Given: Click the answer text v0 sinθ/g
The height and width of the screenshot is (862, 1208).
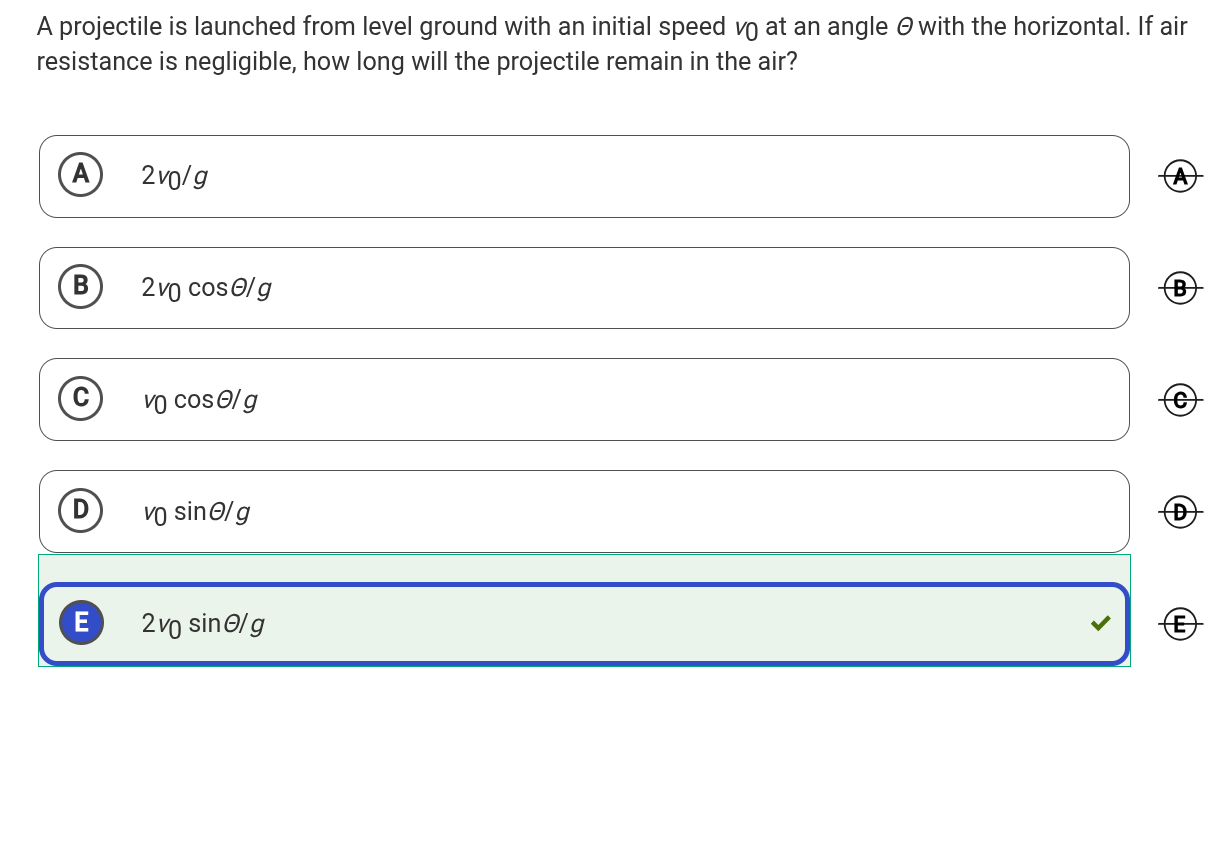Looking at the screenshot, I should (x=196, y=513).
